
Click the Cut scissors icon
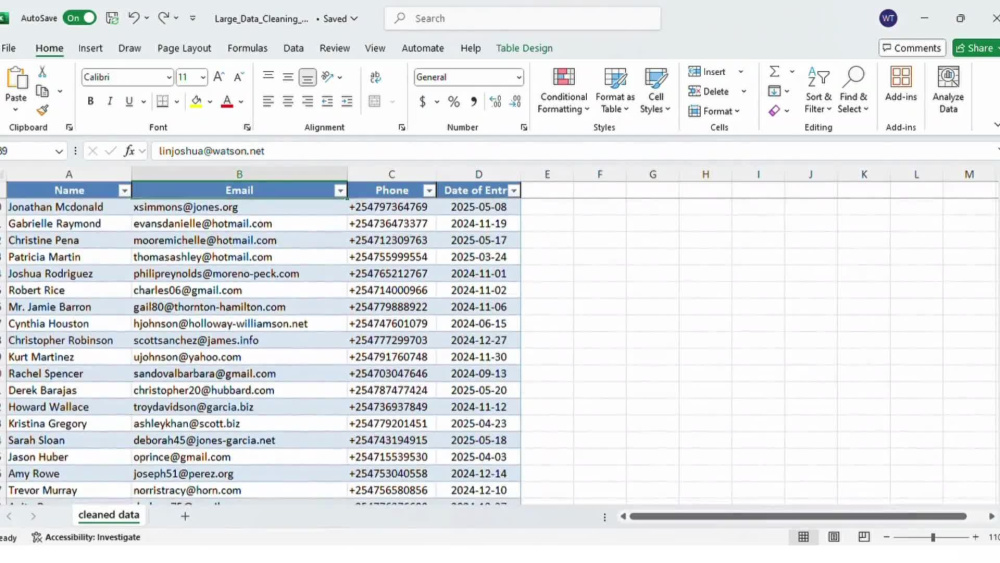(x=42, y=72)
